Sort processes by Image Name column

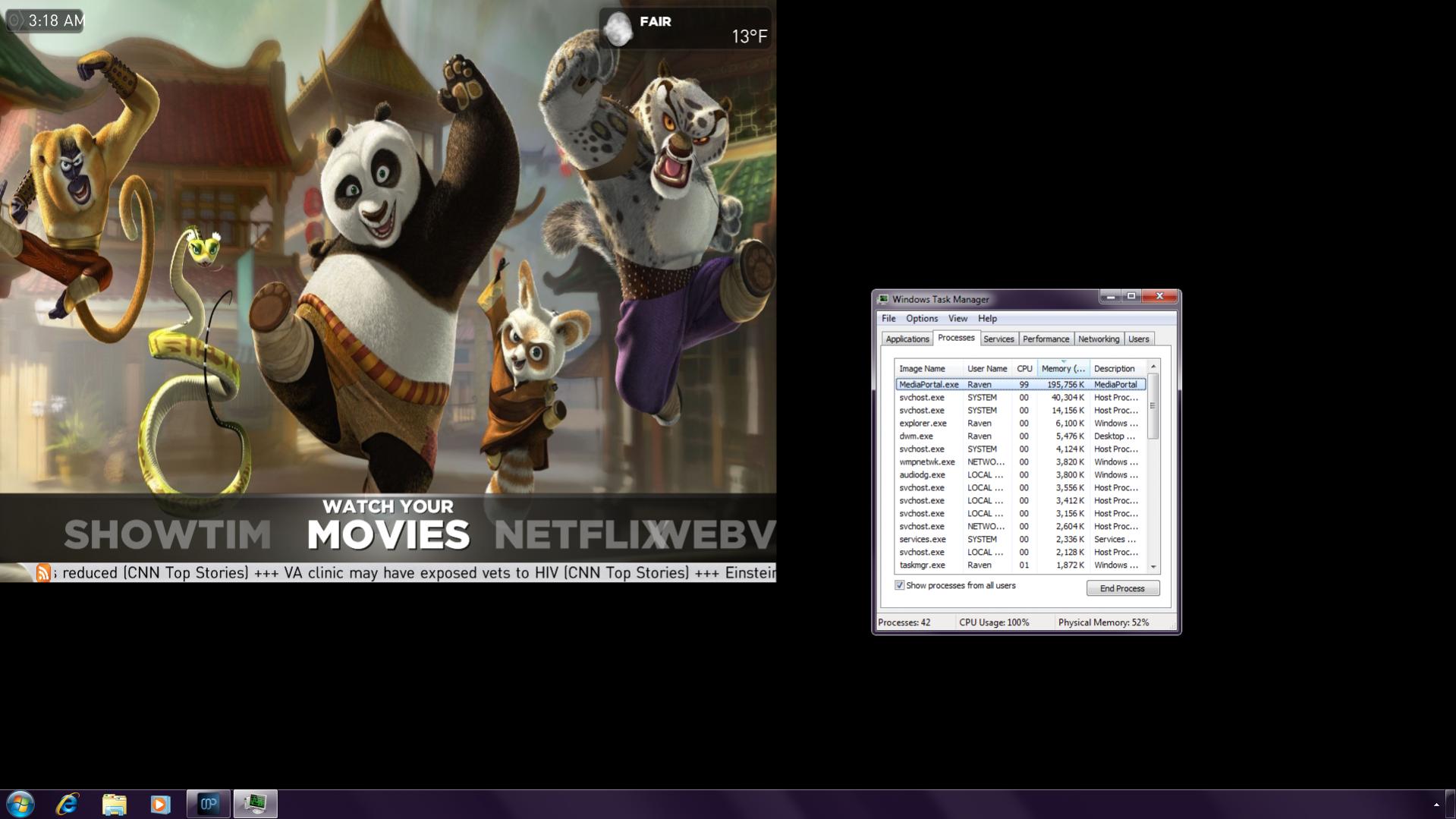(929, 369)
